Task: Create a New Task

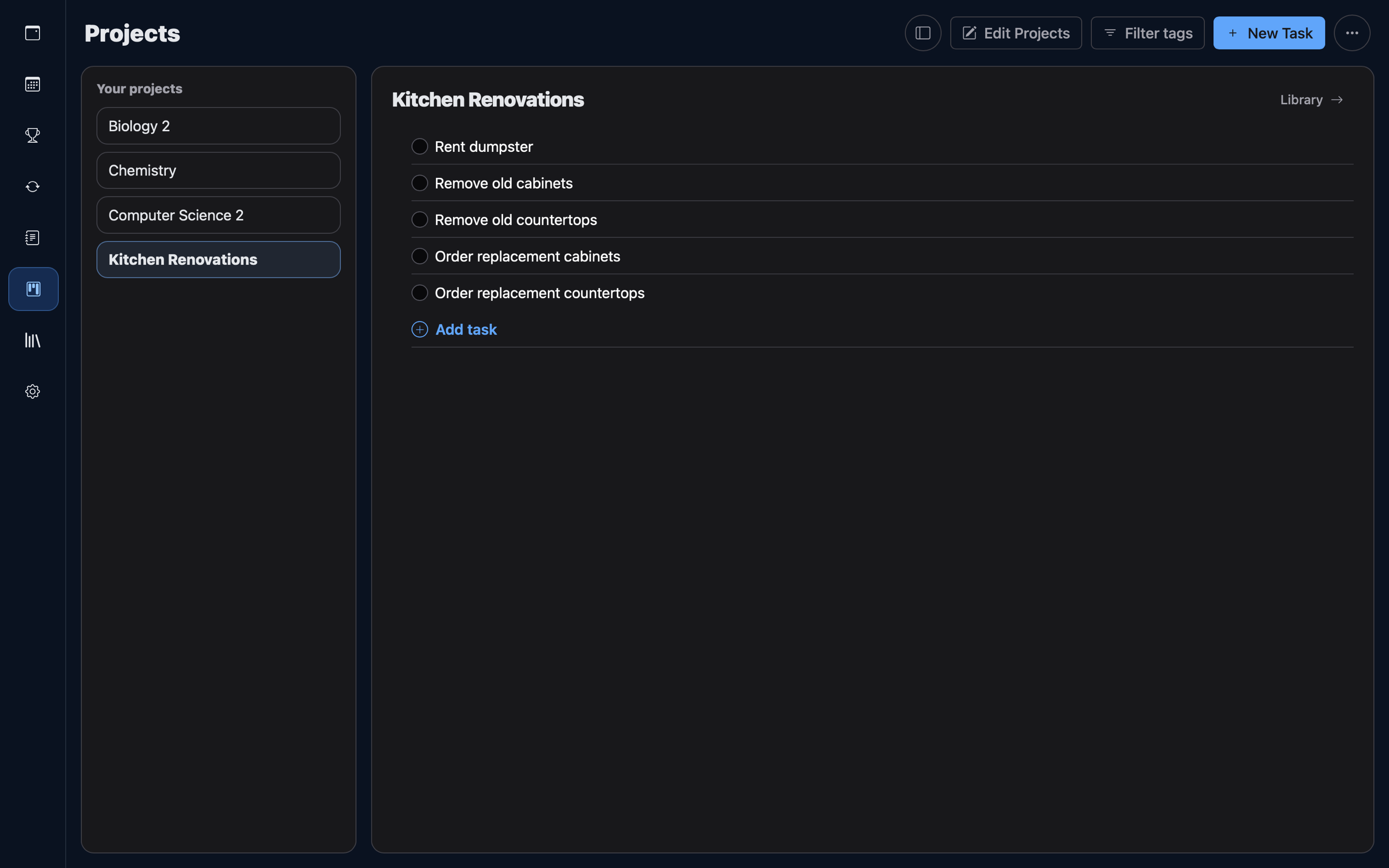Action: point(1269,33)
